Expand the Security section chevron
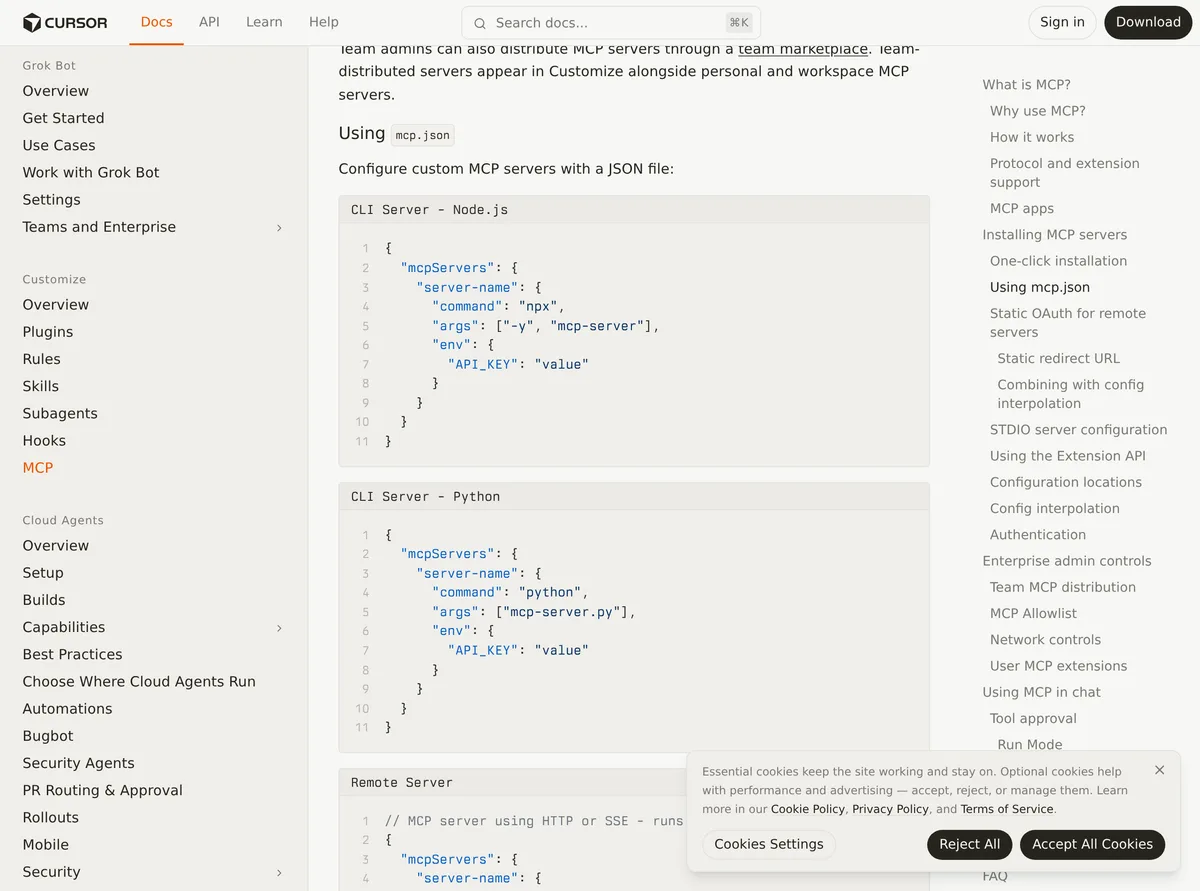Viewport: 1200px width, 891px height. (x=279, y=873)
